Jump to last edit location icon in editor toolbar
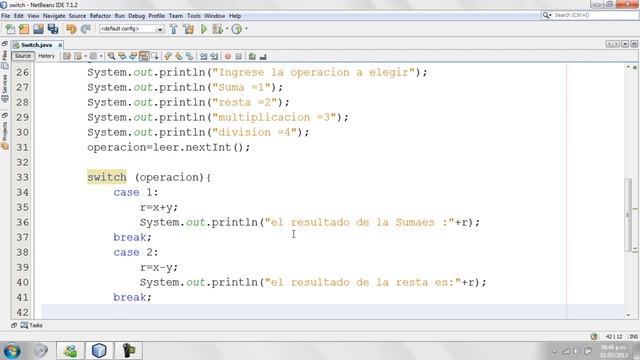This screenshot has height=360, width=640. coord(67,56)
